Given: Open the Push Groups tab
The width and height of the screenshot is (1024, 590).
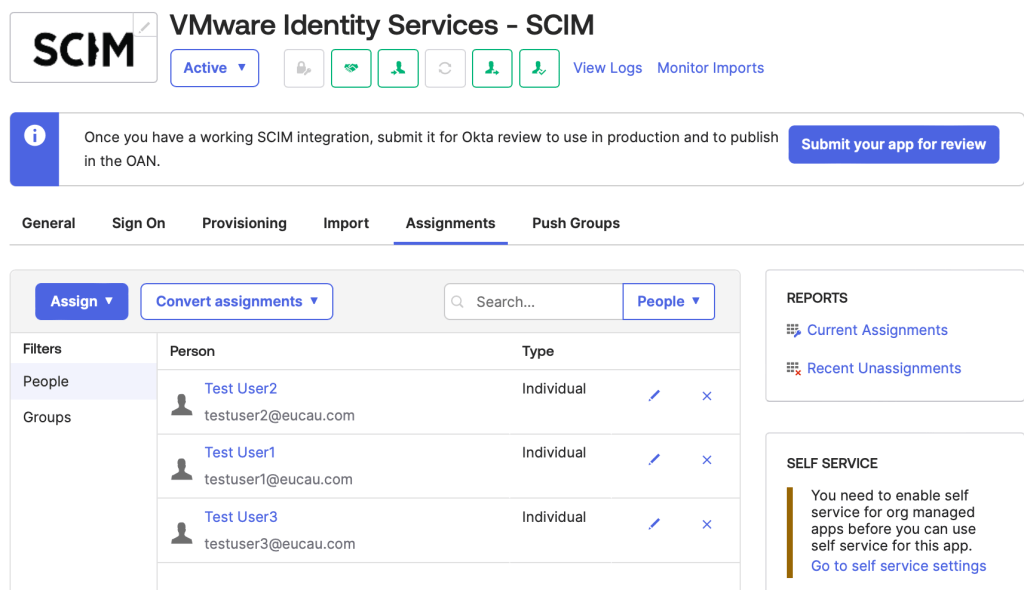Looking at the screenshot, I should (x=575, y=223).
